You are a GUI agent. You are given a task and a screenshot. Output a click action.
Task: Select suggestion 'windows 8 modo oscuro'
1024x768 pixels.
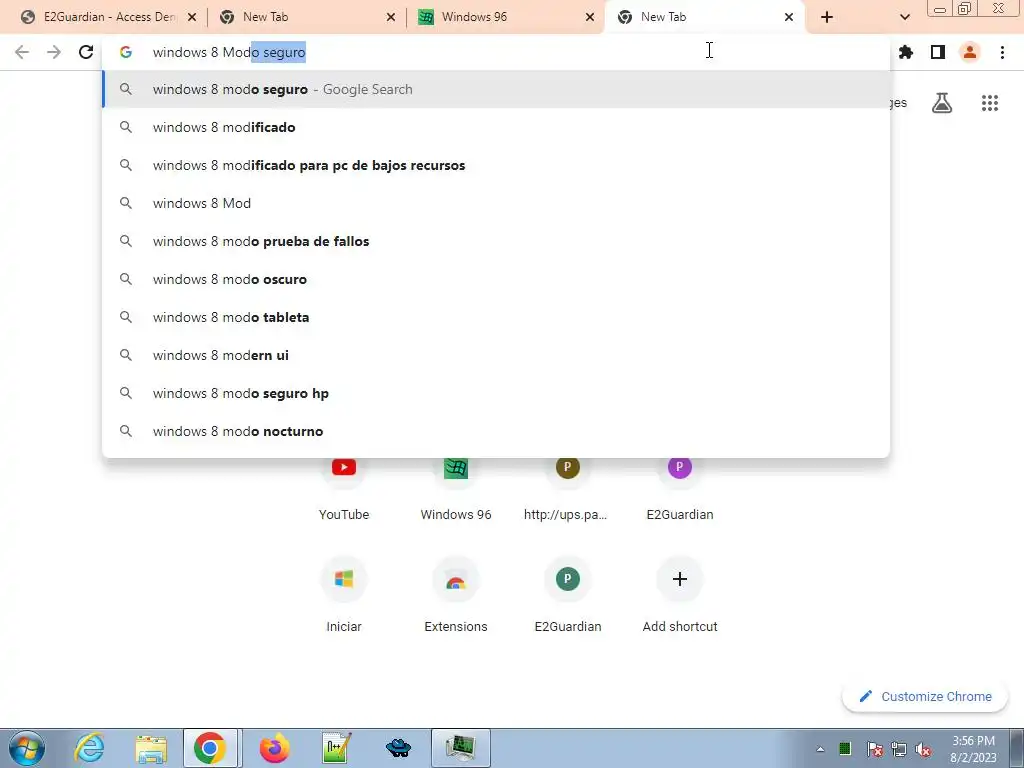point(496,279)
